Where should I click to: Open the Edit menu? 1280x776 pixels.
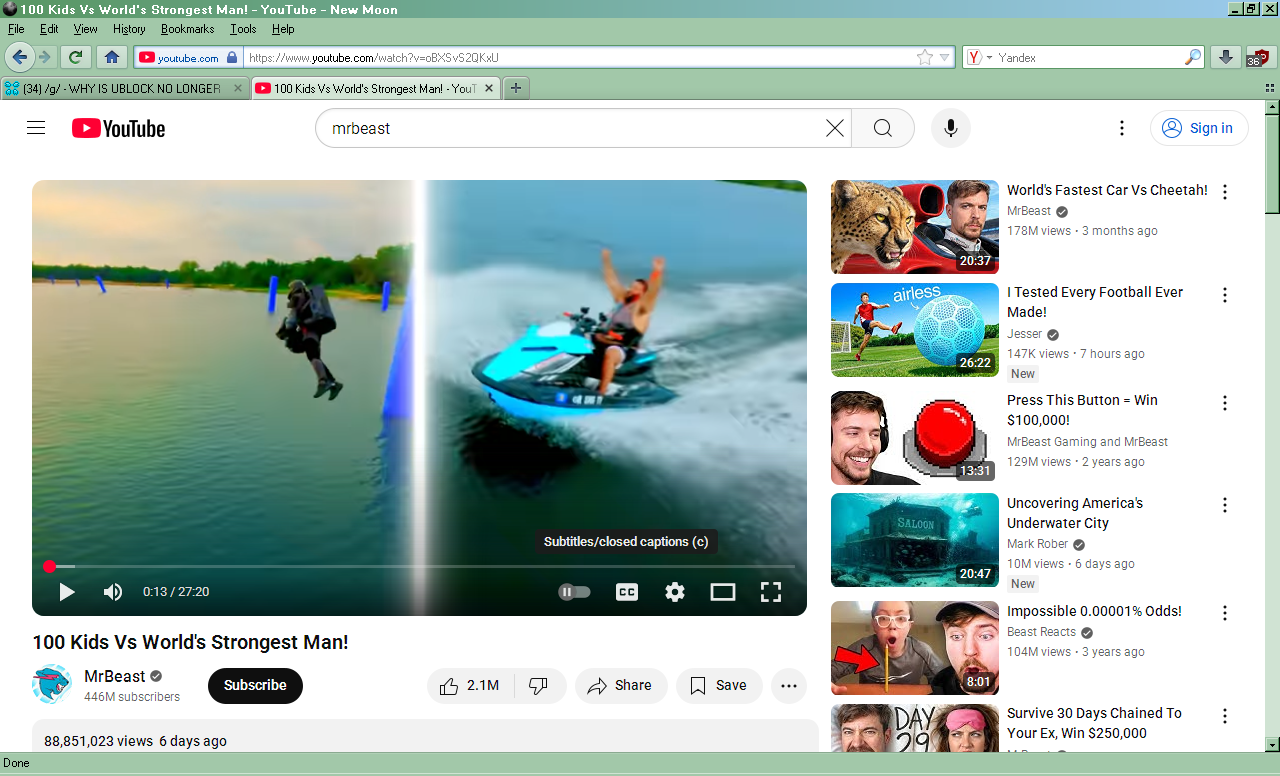[x=49, y=29]
